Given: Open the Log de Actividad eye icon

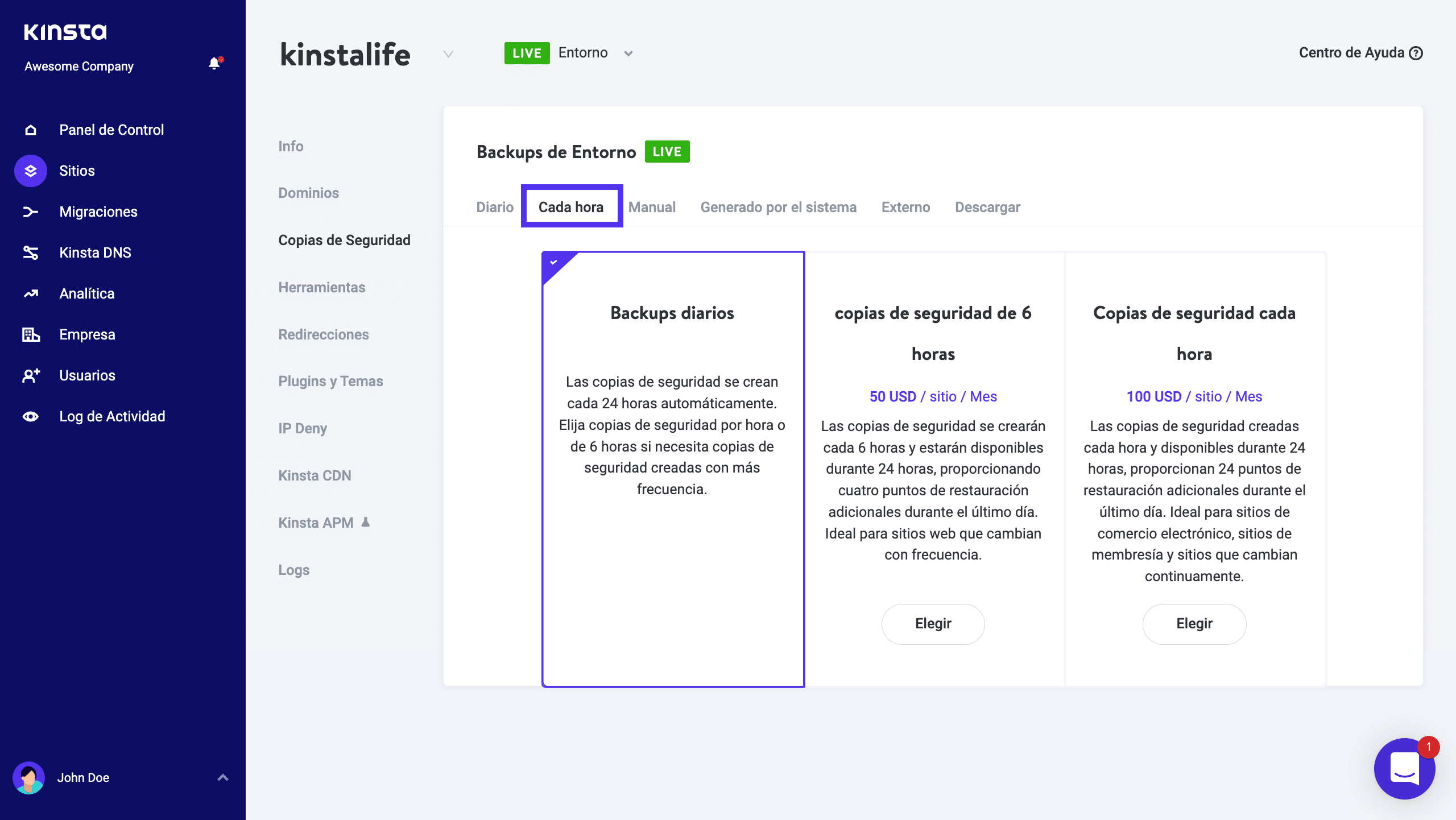Looking at the screenshot, I should coord(31,417).
